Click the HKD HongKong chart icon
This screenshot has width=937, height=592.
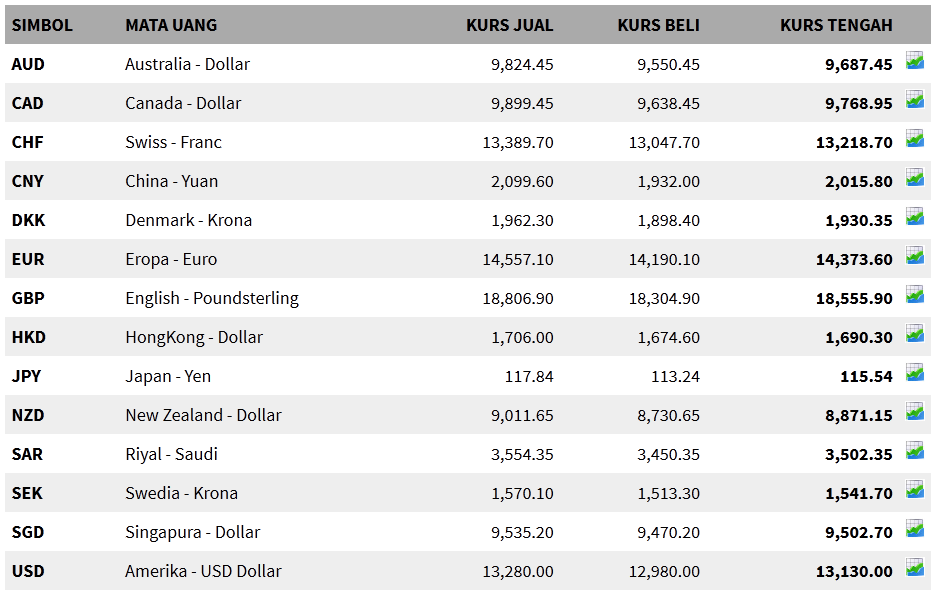[x=915, y=333]
